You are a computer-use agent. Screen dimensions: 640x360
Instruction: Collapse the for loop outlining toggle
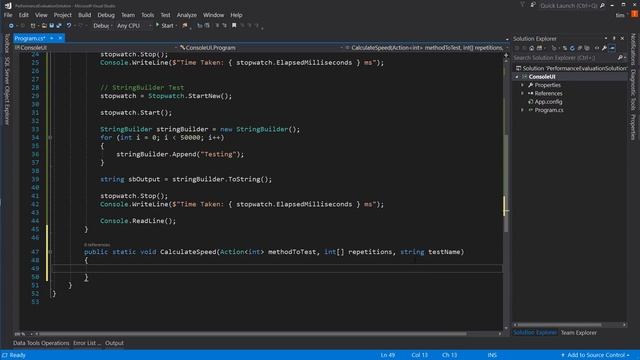coord(50,138)
